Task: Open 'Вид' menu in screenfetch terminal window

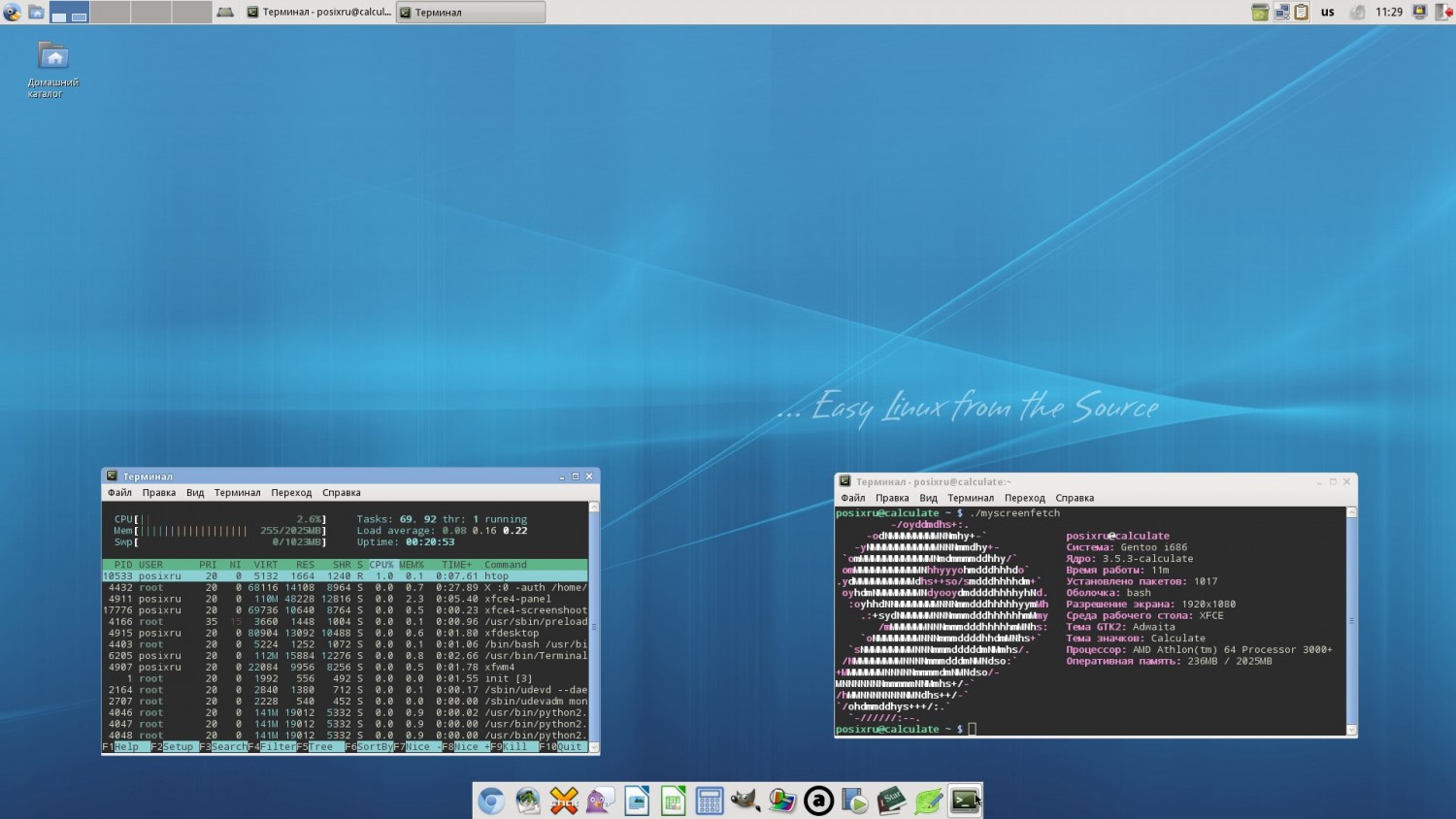Action: (x=928, y=498)
